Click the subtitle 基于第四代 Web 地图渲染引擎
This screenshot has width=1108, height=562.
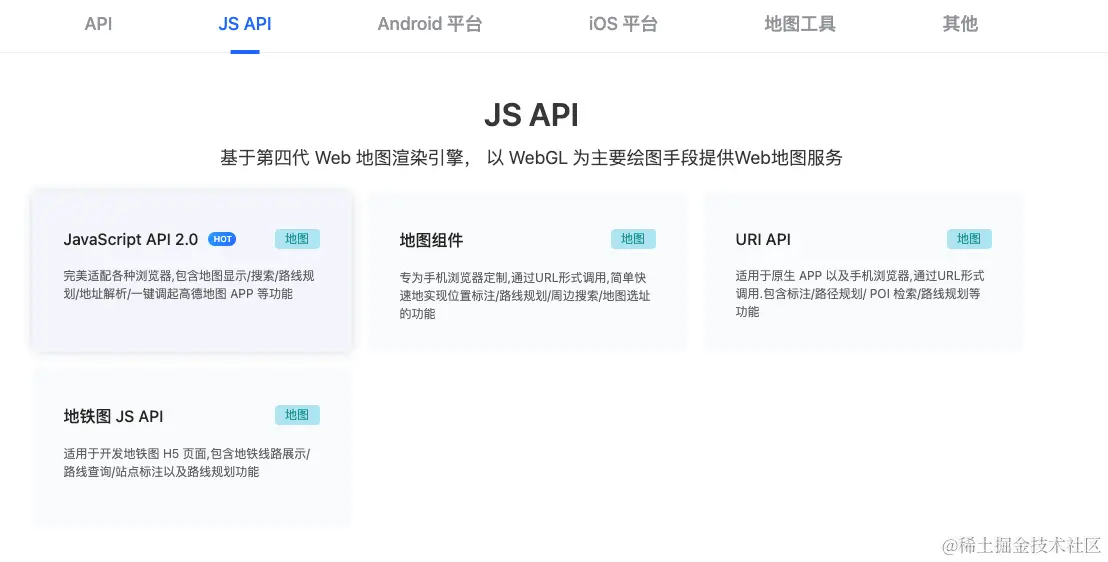[531, 158]
